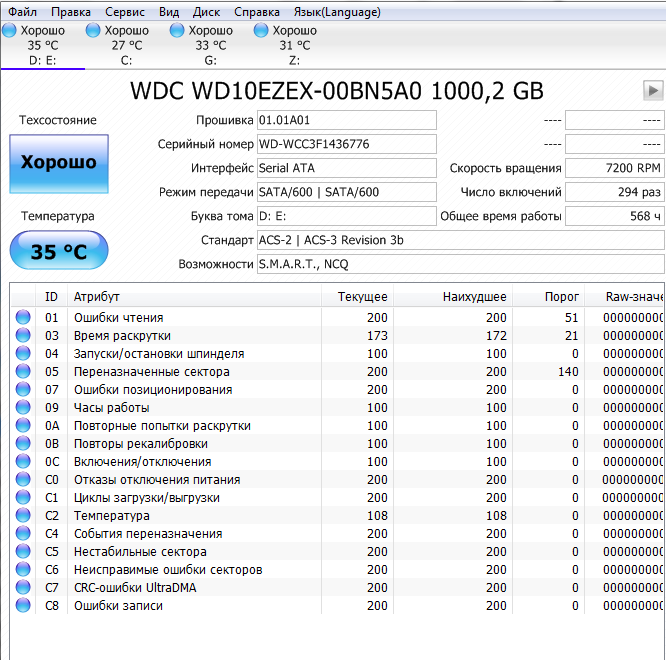Viewport: 666px width, 660px height.
Task: Click status orb for drive Z:
Action: 262,31
